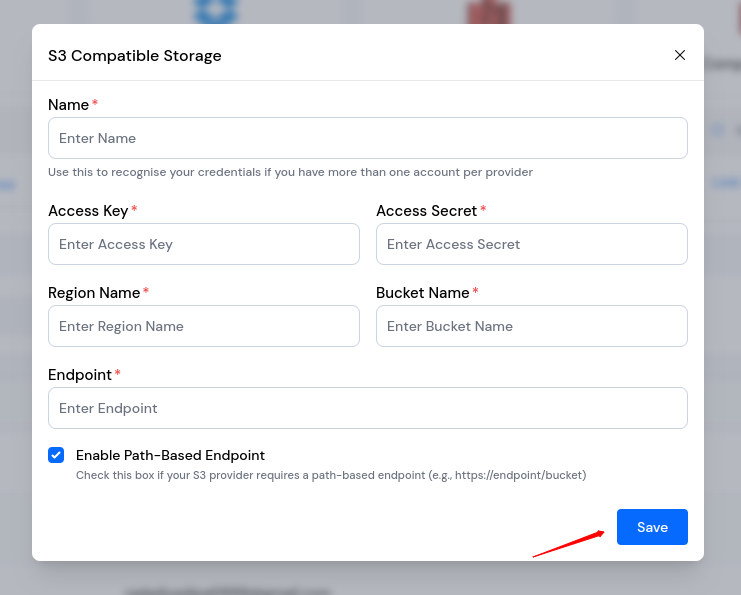741x595 pixels.
Task: Click the Access Secret label
Action: [x=426, y=211]
